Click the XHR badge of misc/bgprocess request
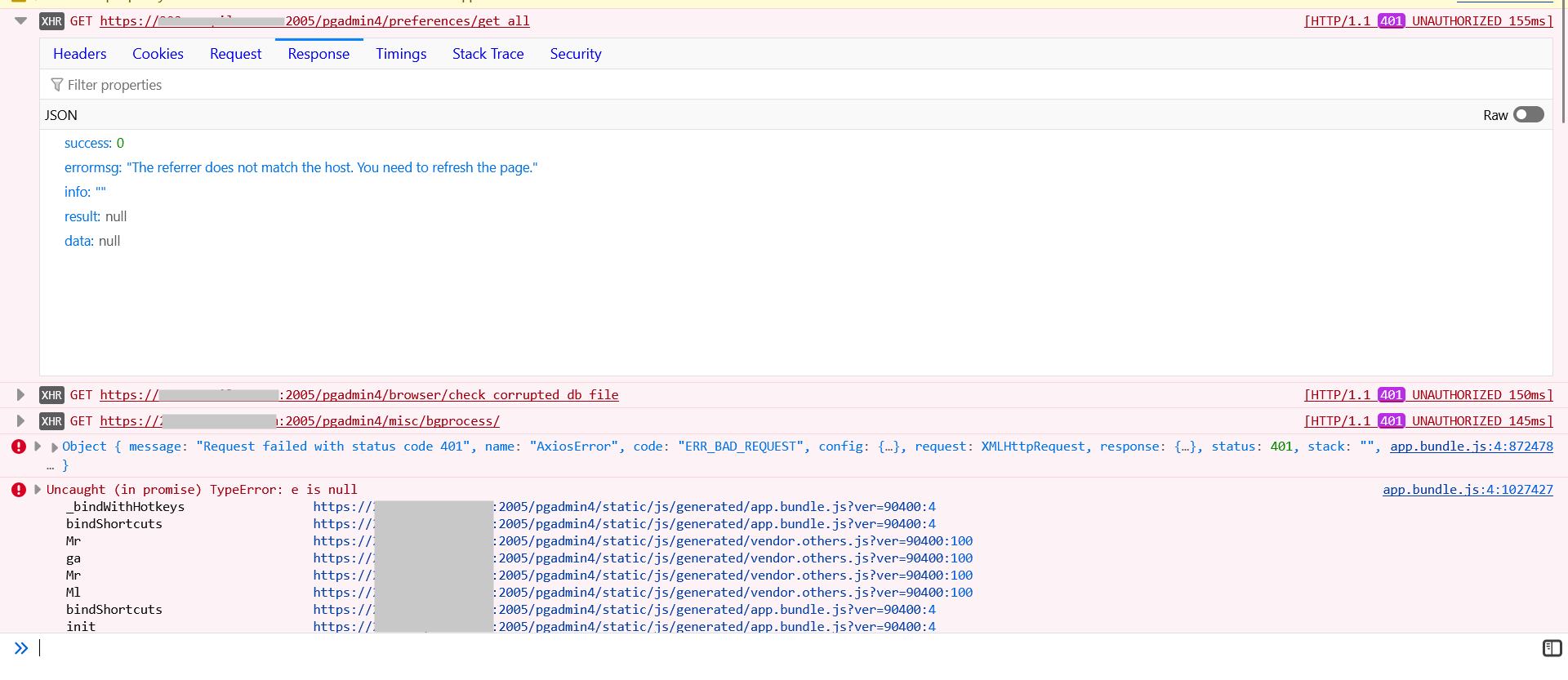Viewport: 1568px width, 680px height. [x=51, y=421]
